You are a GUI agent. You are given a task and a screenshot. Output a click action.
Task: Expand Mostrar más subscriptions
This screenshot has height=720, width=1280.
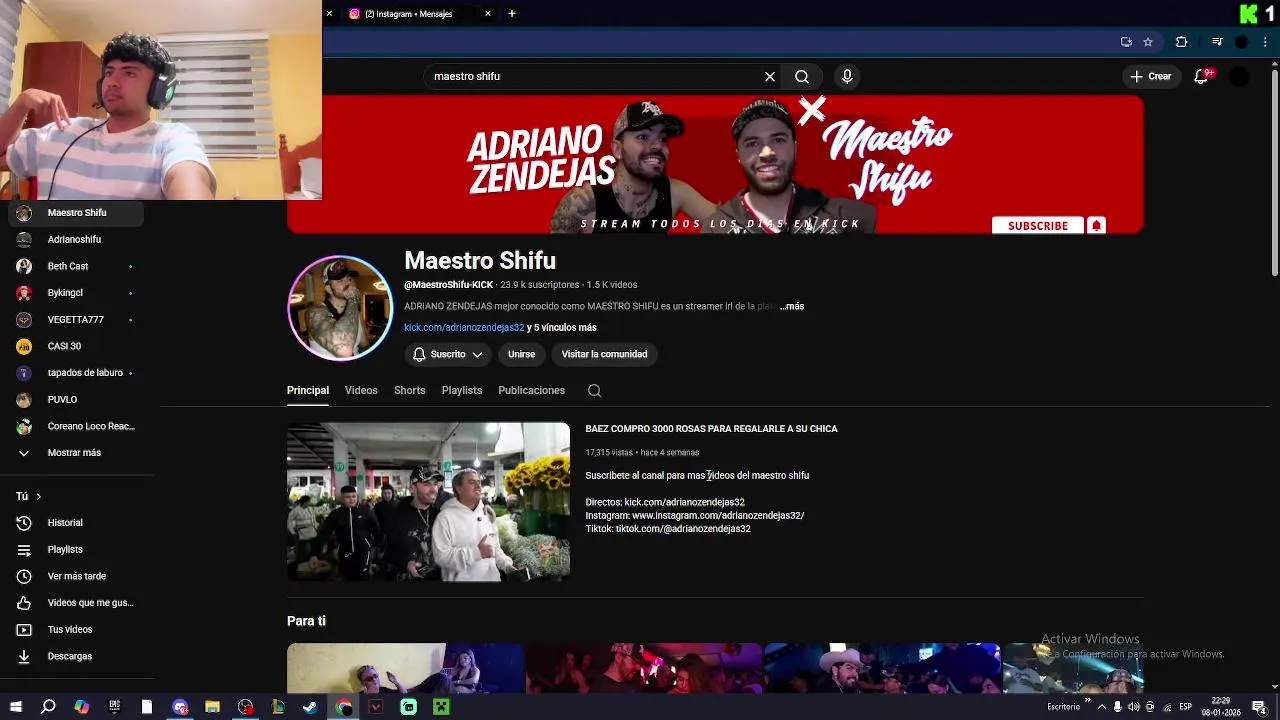click(72, 453)
